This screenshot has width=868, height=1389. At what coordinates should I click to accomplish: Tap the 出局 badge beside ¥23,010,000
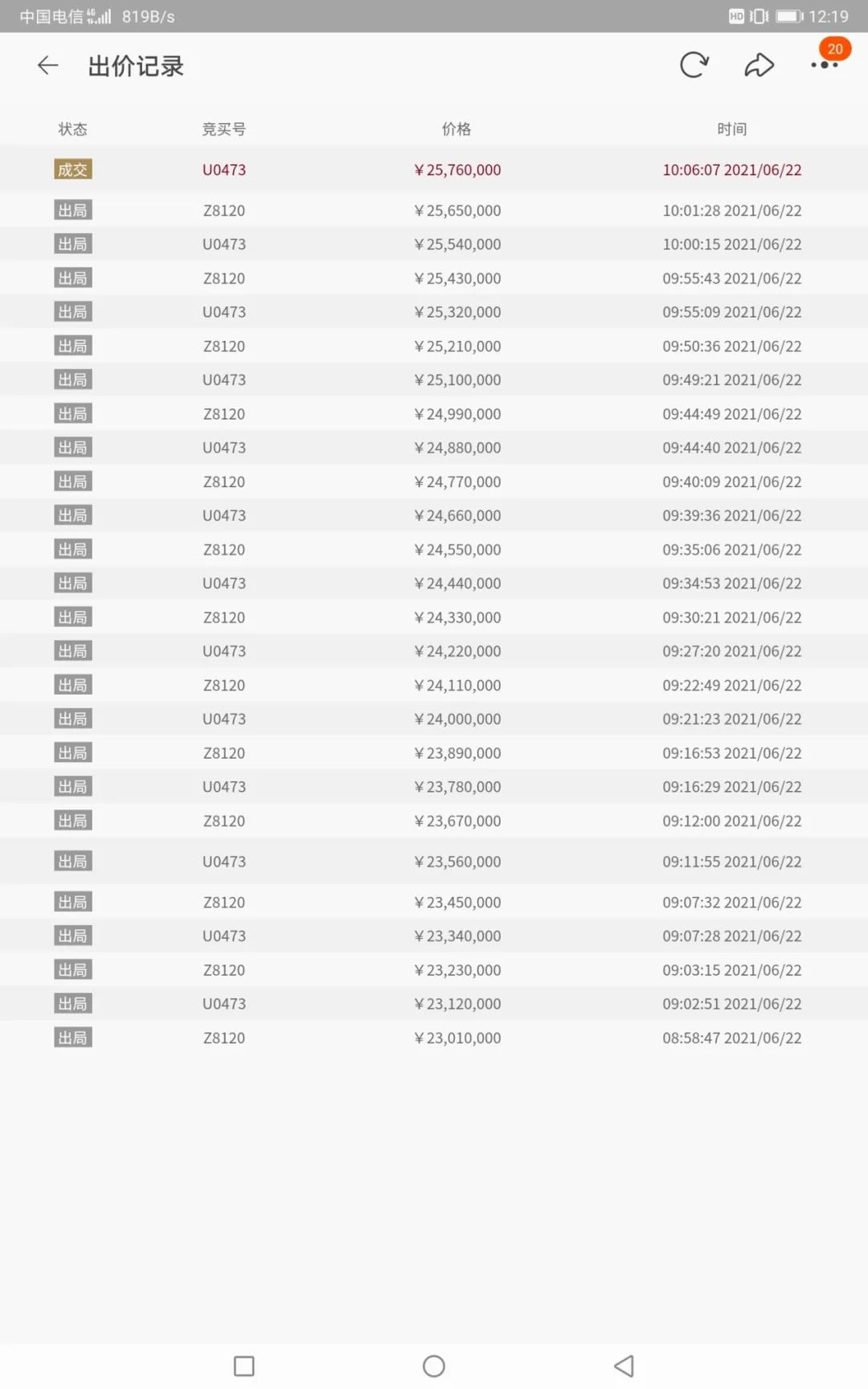(x=73, y=1038)
